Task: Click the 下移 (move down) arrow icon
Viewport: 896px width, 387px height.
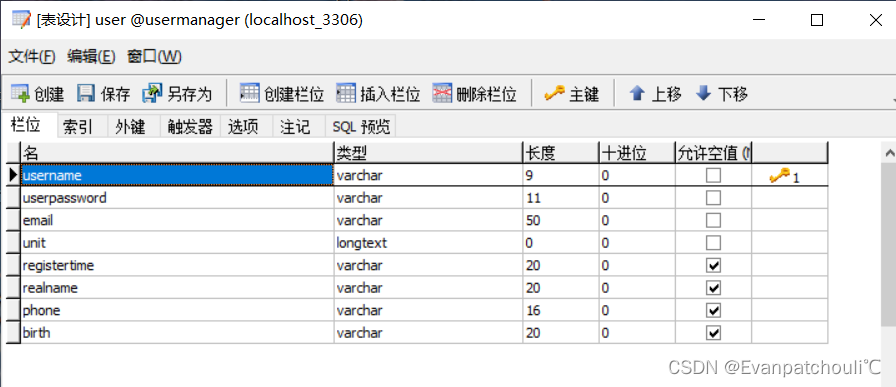Action: pos(703,93)
